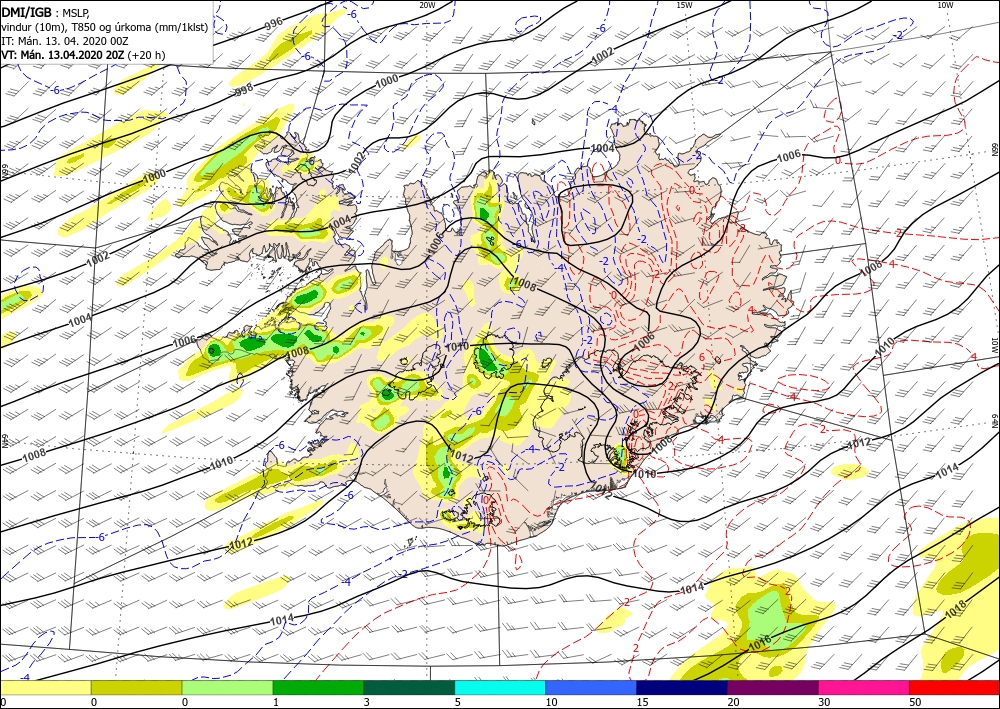
Task: Click the purple 20 mm legend swatch
Action: coord(772,687)
